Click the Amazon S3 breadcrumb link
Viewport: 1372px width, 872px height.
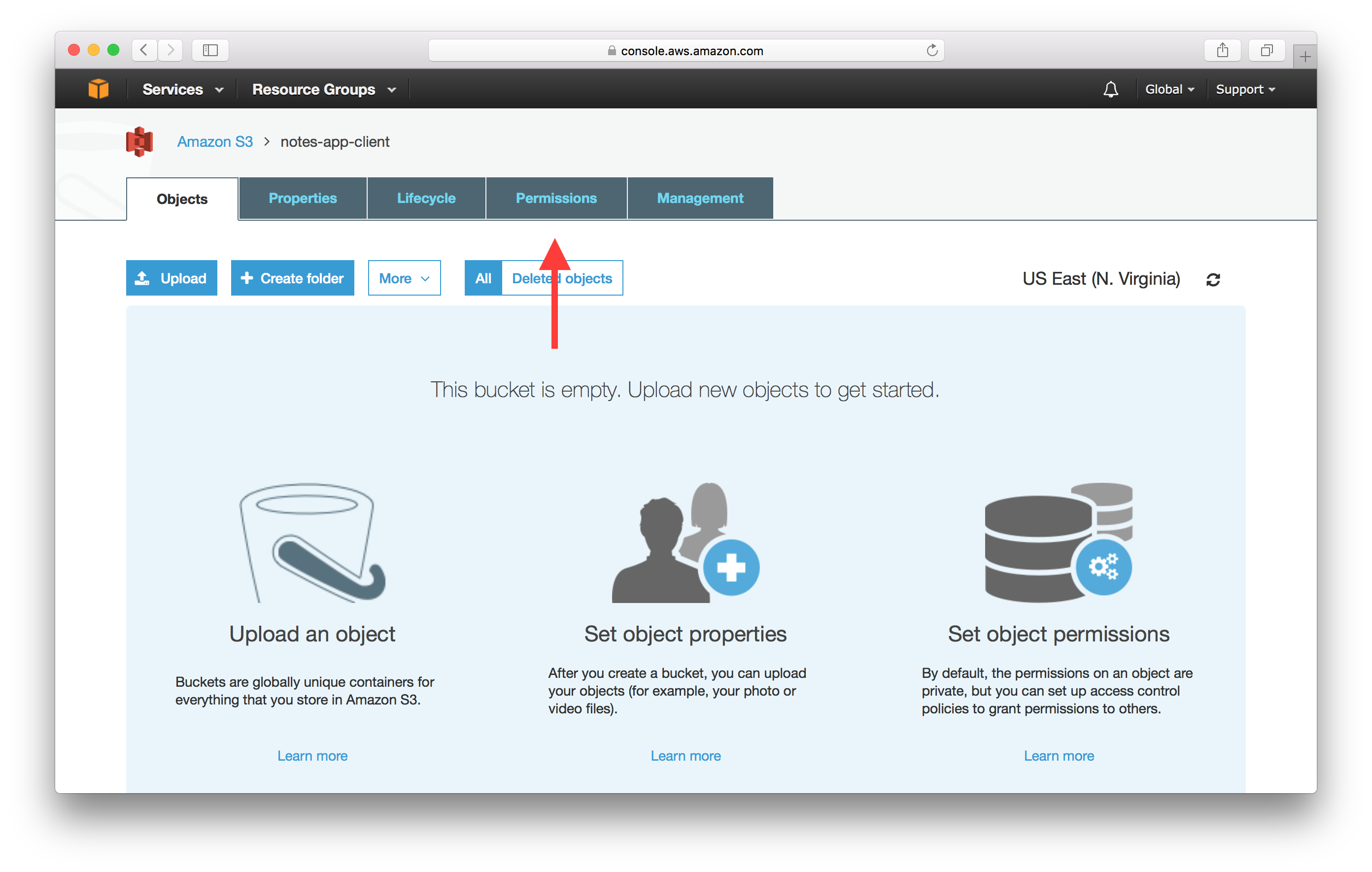[214, 141]
